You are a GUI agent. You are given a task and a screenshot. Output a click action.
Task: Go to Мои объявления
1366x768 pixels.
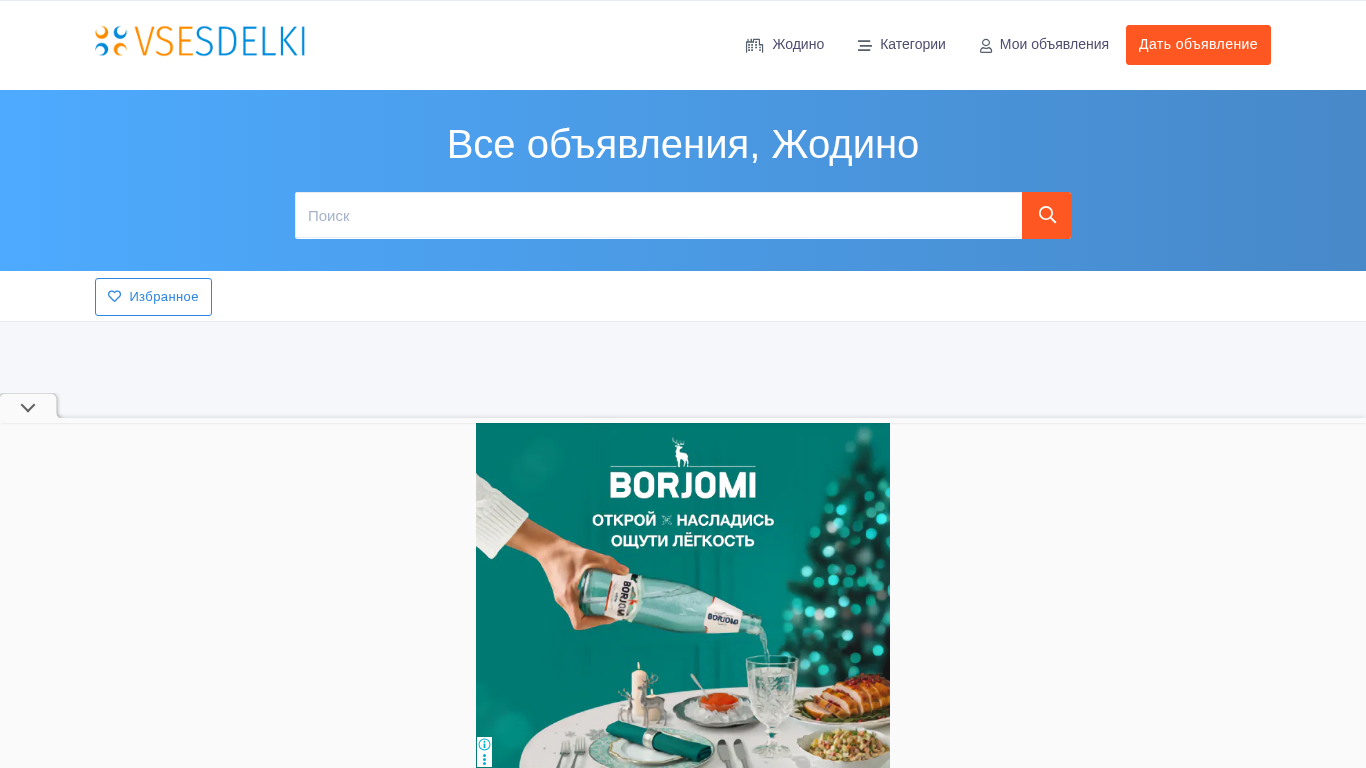point(1054,44)
